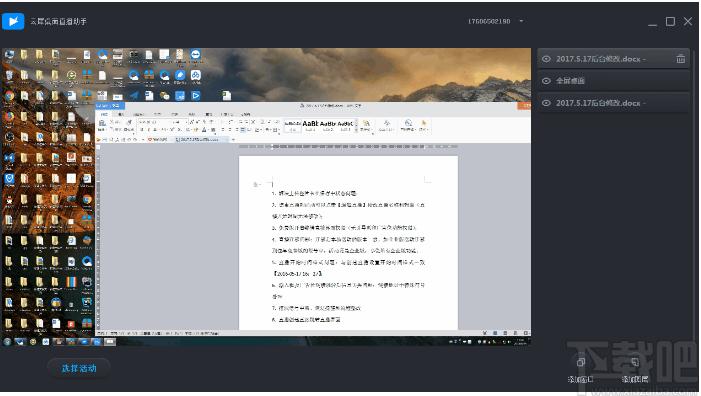Click the document page in the preview
The width and height of the screenshot is (701, 396).
[348, 243]
